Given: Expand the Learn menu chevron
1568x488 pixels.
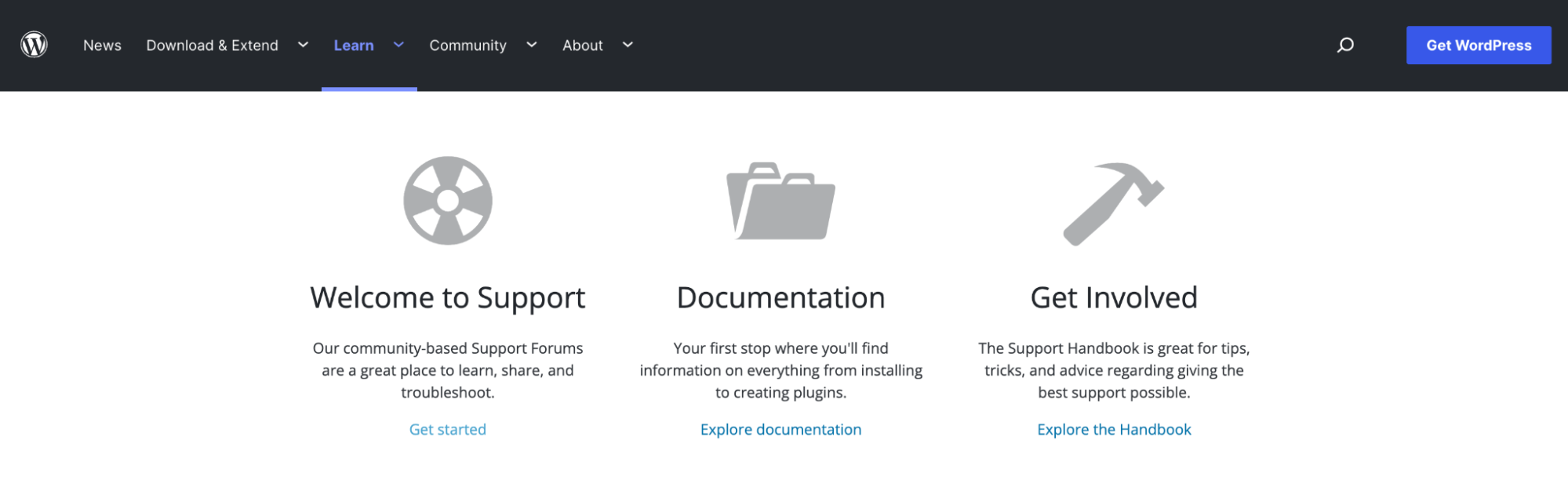Looking at the screenshot, I should (x=398, y=45).
